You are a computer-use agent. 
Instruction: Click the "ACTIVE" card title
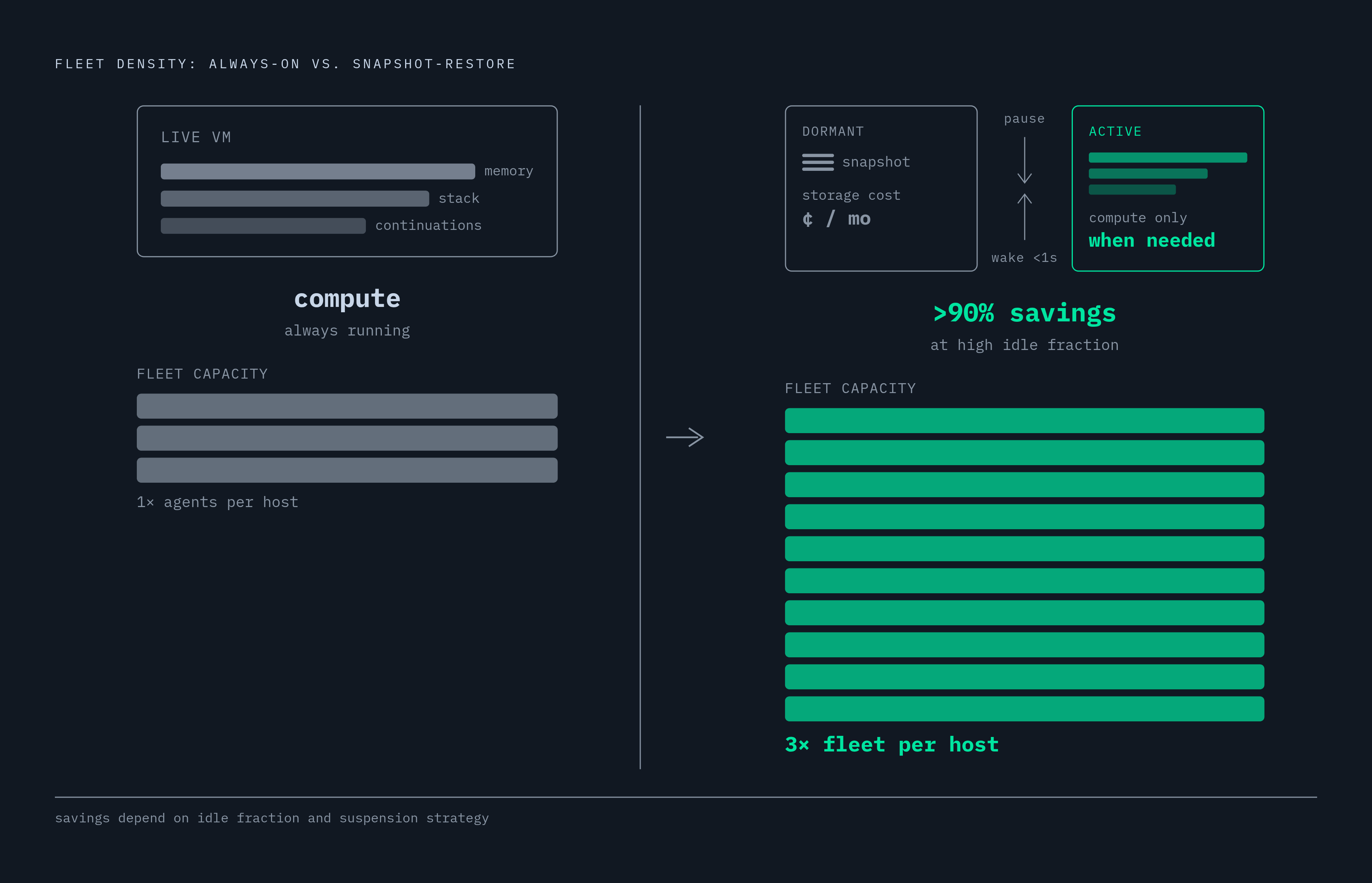tap(1115, 132)
